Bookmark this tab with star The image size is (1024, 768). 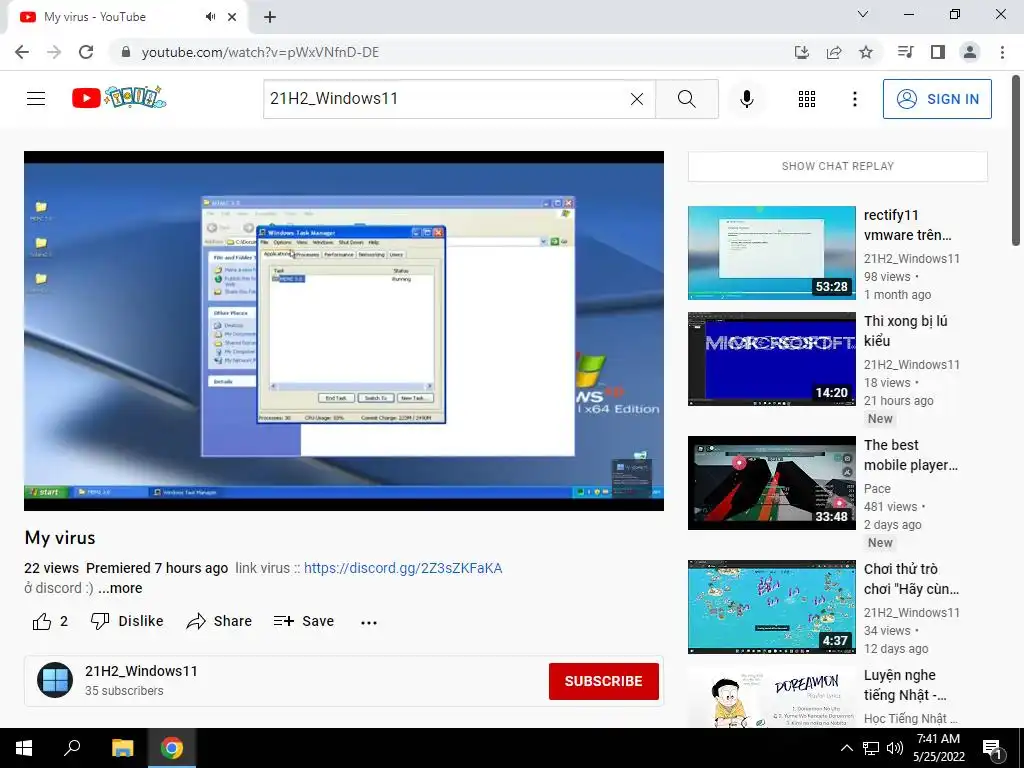click(866, 52)
